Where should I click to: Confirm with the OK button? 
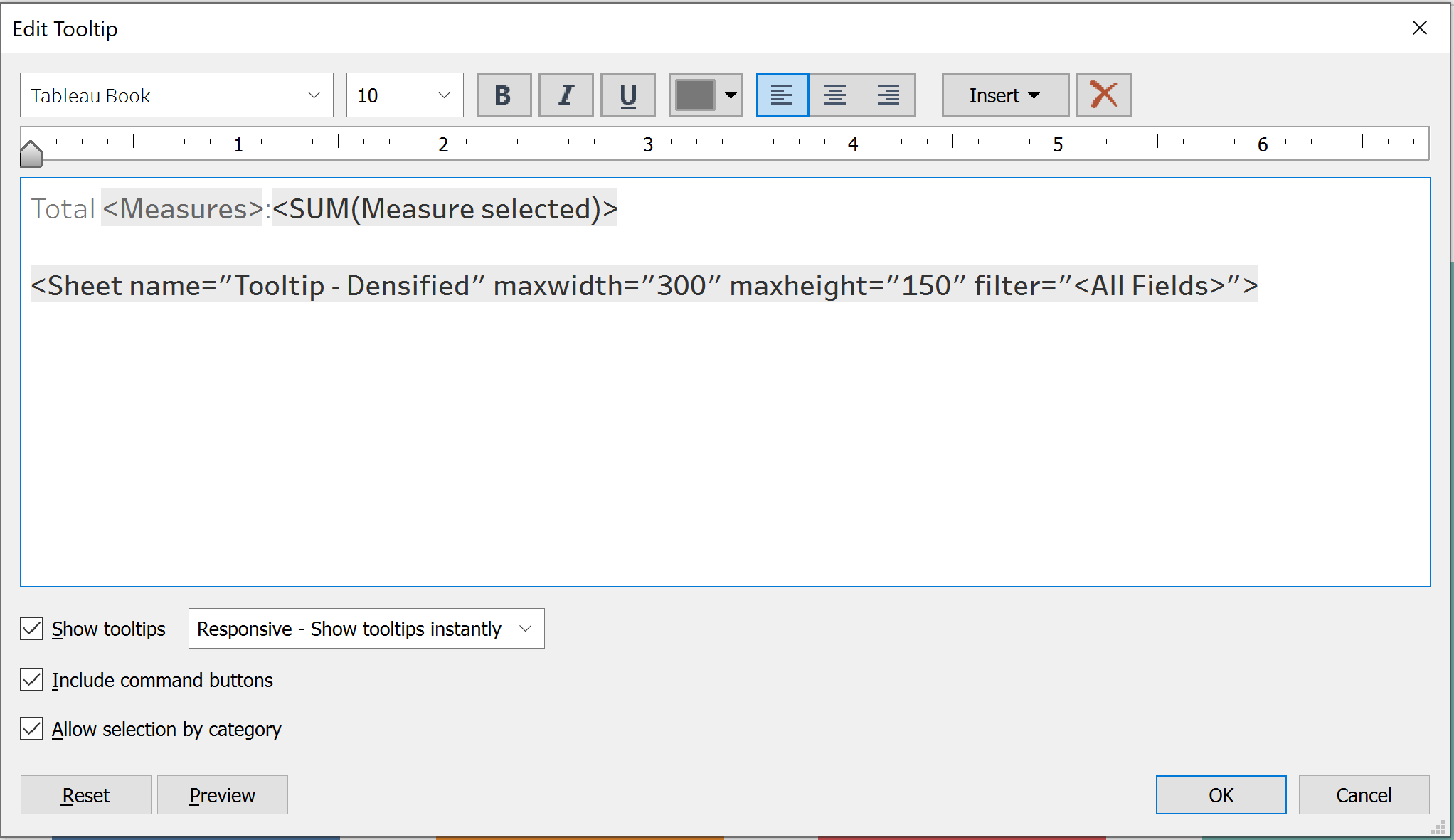[1221, 794]
